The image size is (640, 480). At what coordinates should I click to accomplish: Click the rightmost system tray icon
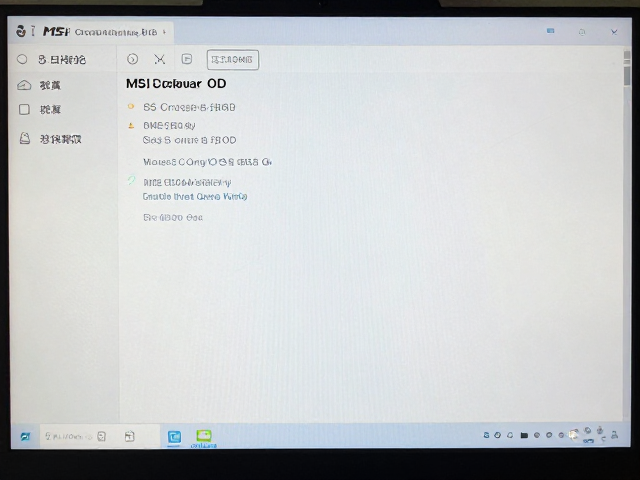tap(614, 435)
